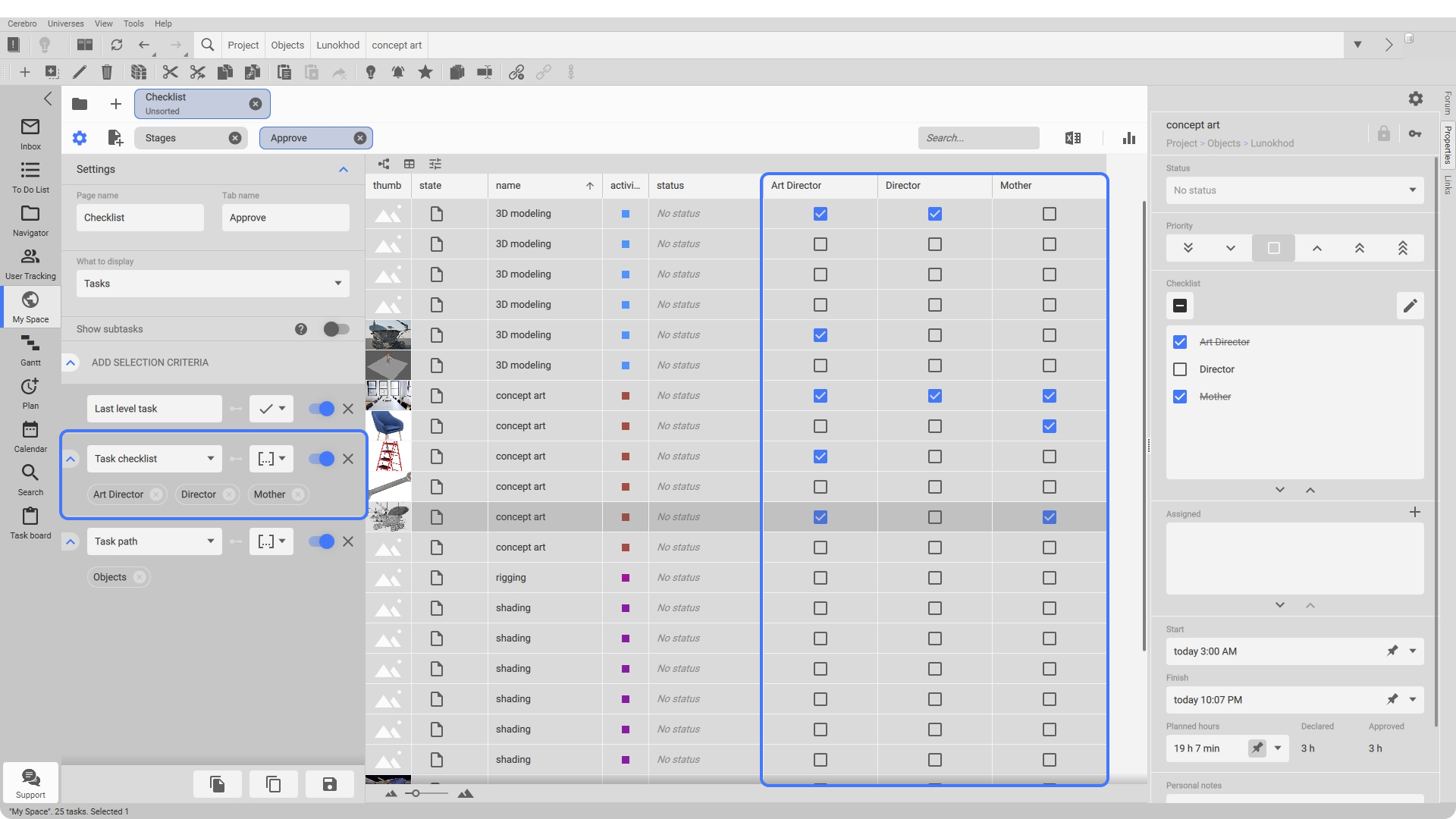This screenshot has width=1456, height=819.
Task: Toggle the Show subtasks switch
Action: [x=336, y=329]
